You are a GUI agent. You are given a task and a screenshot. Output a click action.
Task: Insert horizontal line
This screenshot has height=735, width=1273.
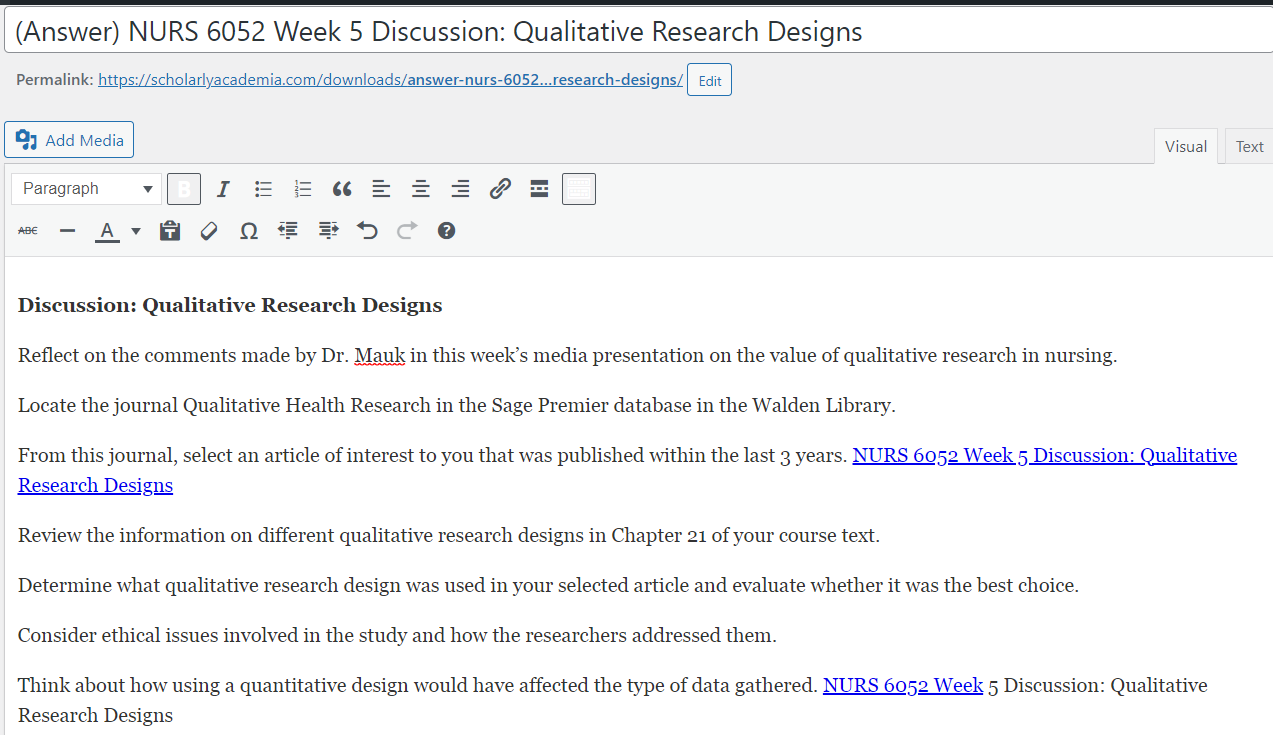tap(68, 231)
